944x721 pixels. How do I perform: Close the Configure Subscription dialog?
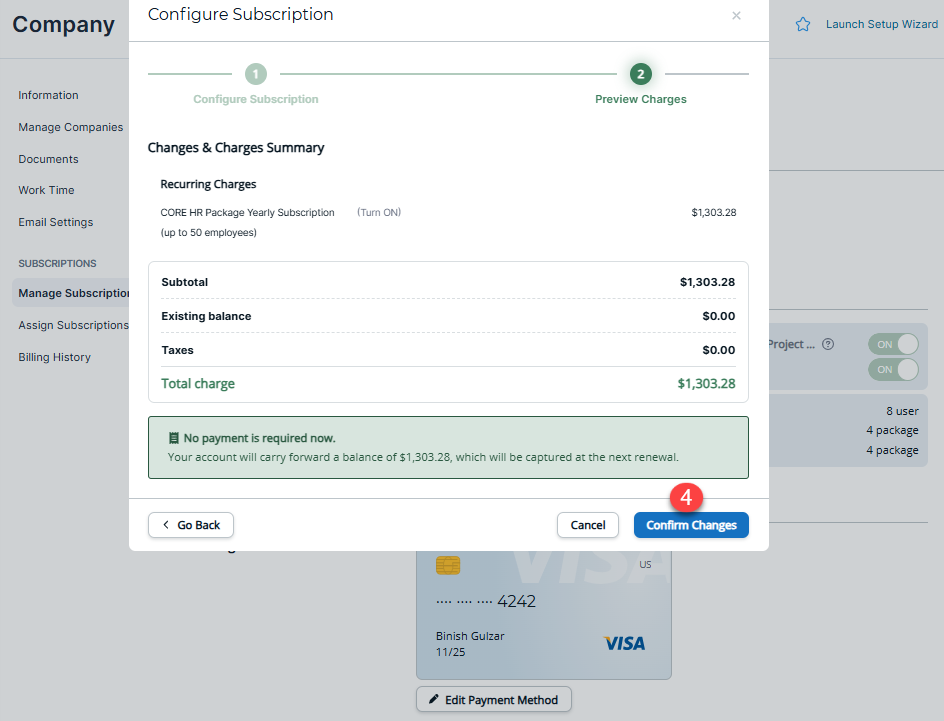tap(736, 16)
